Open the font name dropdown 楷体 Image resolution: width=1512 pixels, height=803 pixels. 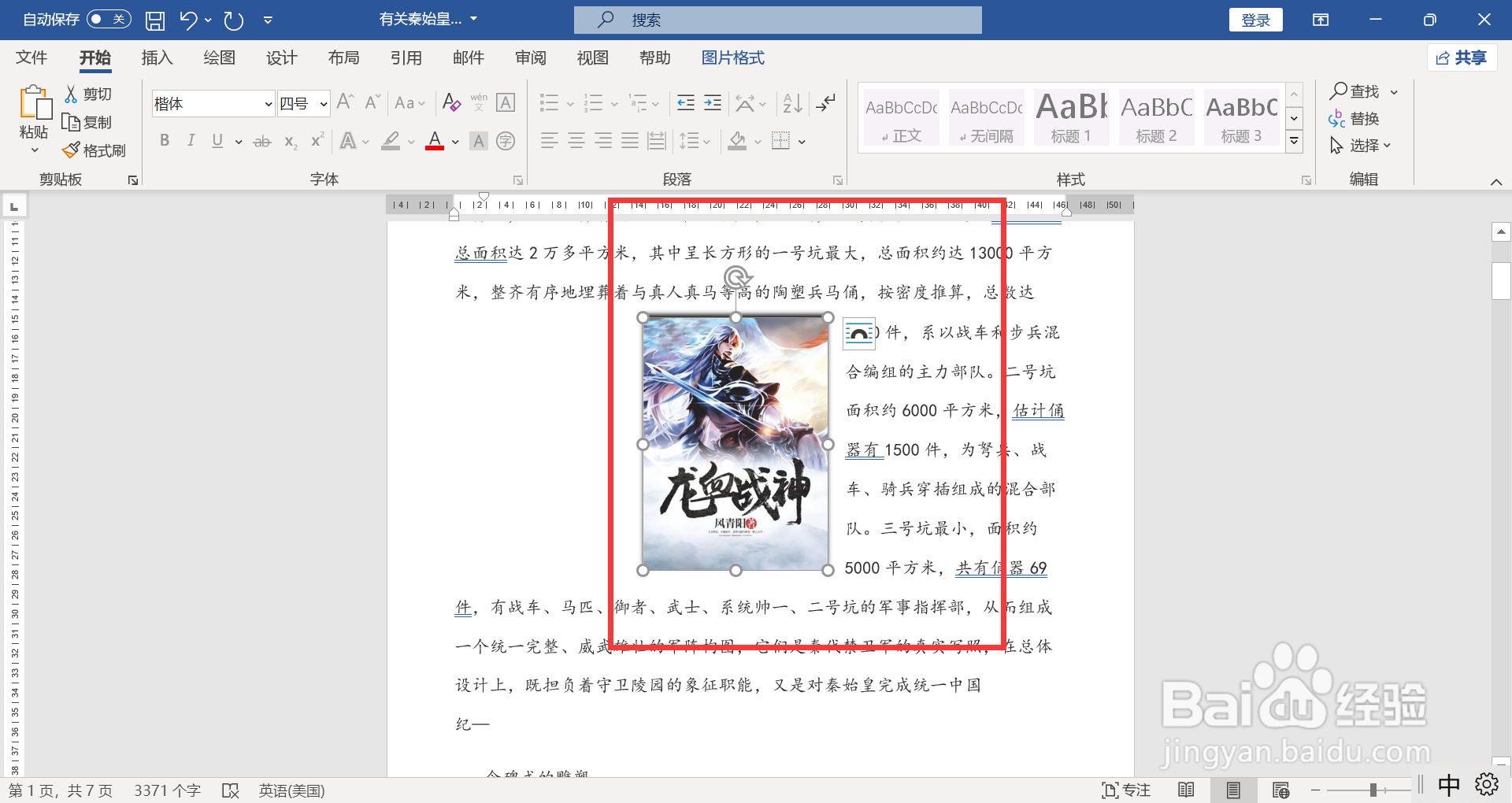[268, 104]
